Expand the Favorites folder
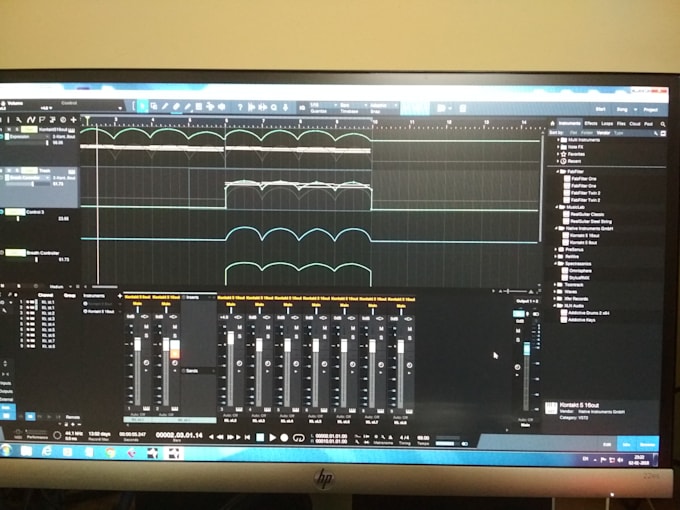 coord(558,154)
